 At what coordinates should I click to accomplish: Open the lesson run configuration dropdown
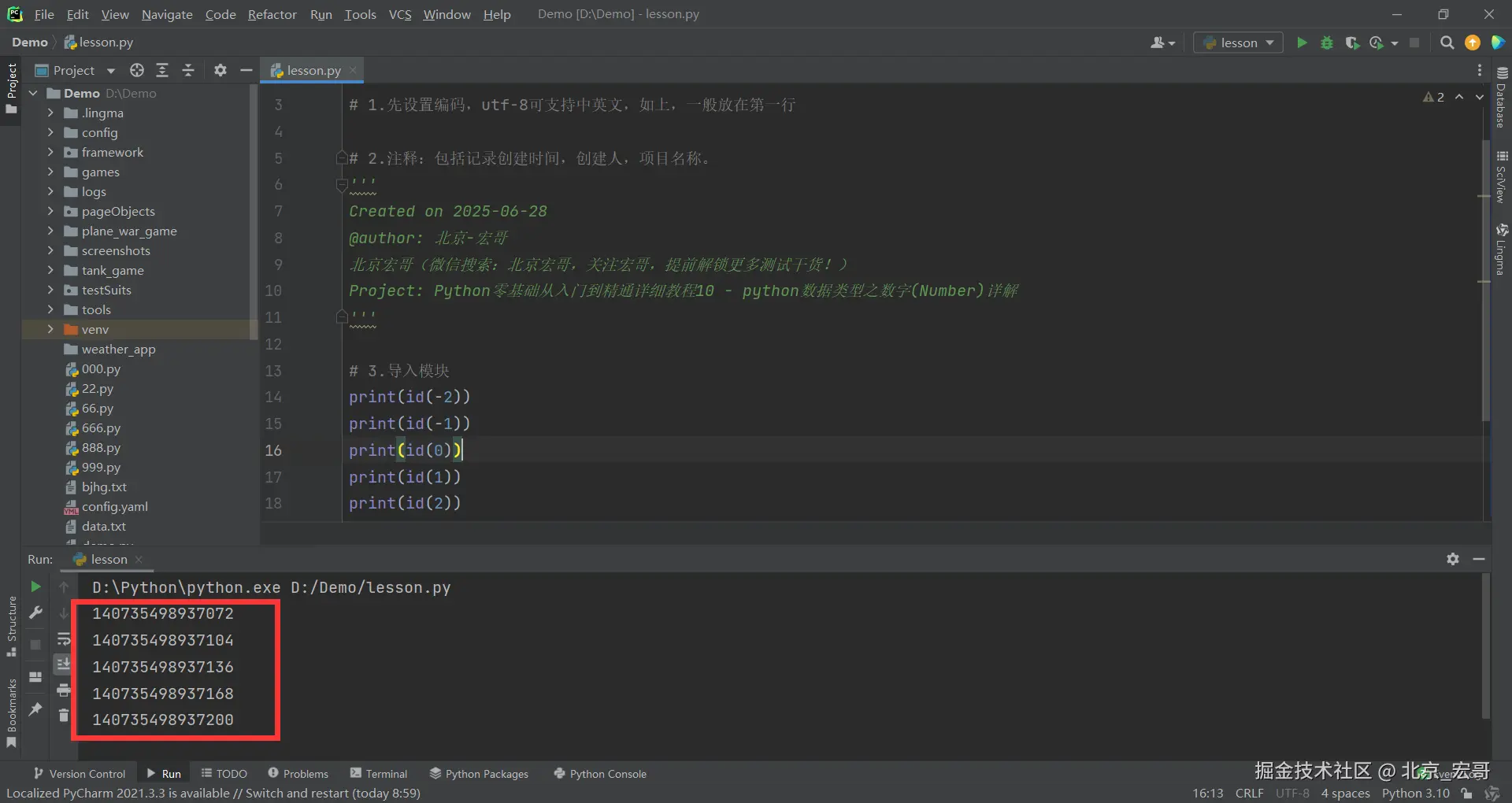1238,43
